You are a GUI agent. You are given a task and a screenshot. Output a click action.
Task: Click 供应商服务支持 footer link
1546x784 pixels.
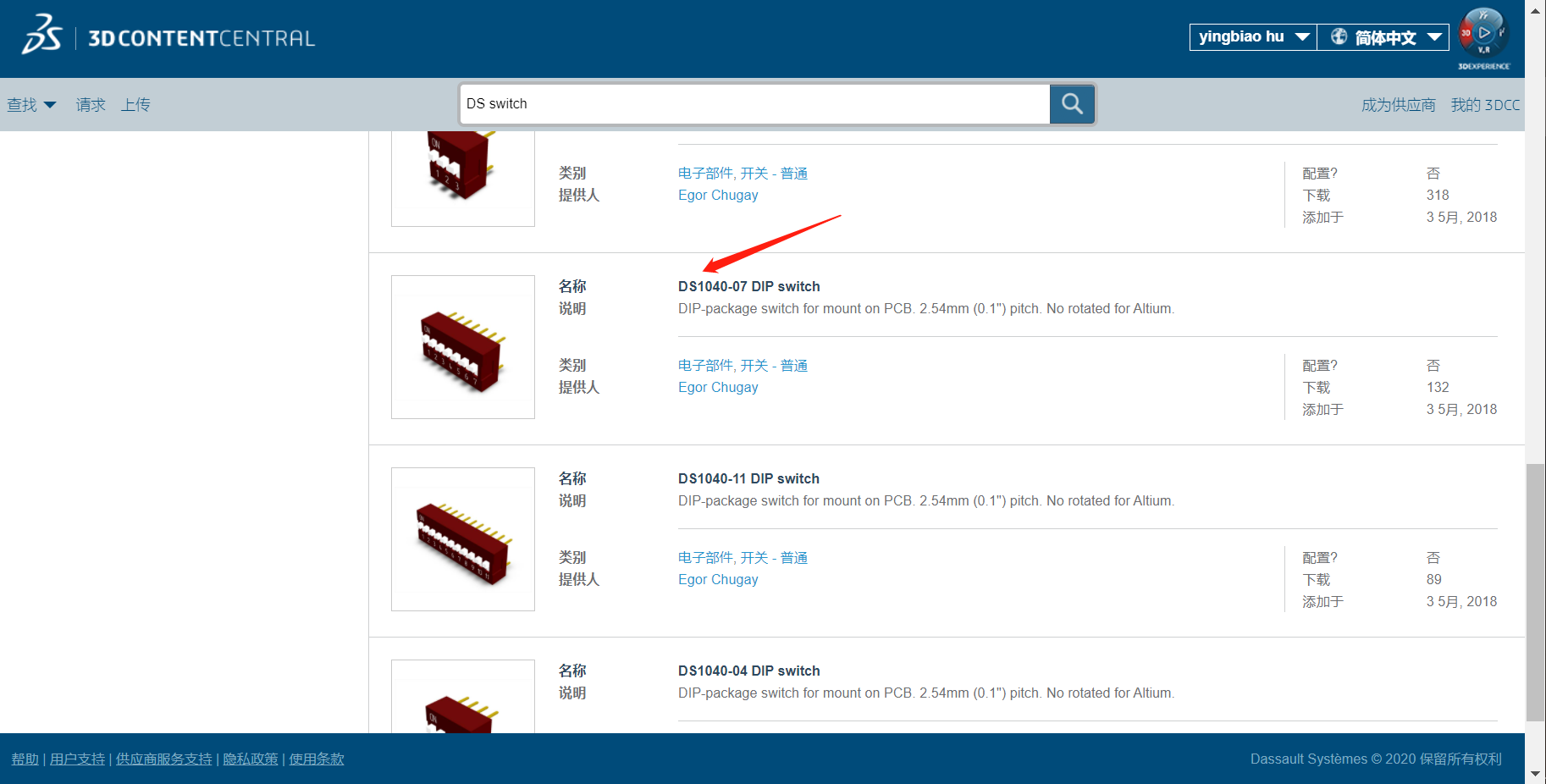coord(163,759)
